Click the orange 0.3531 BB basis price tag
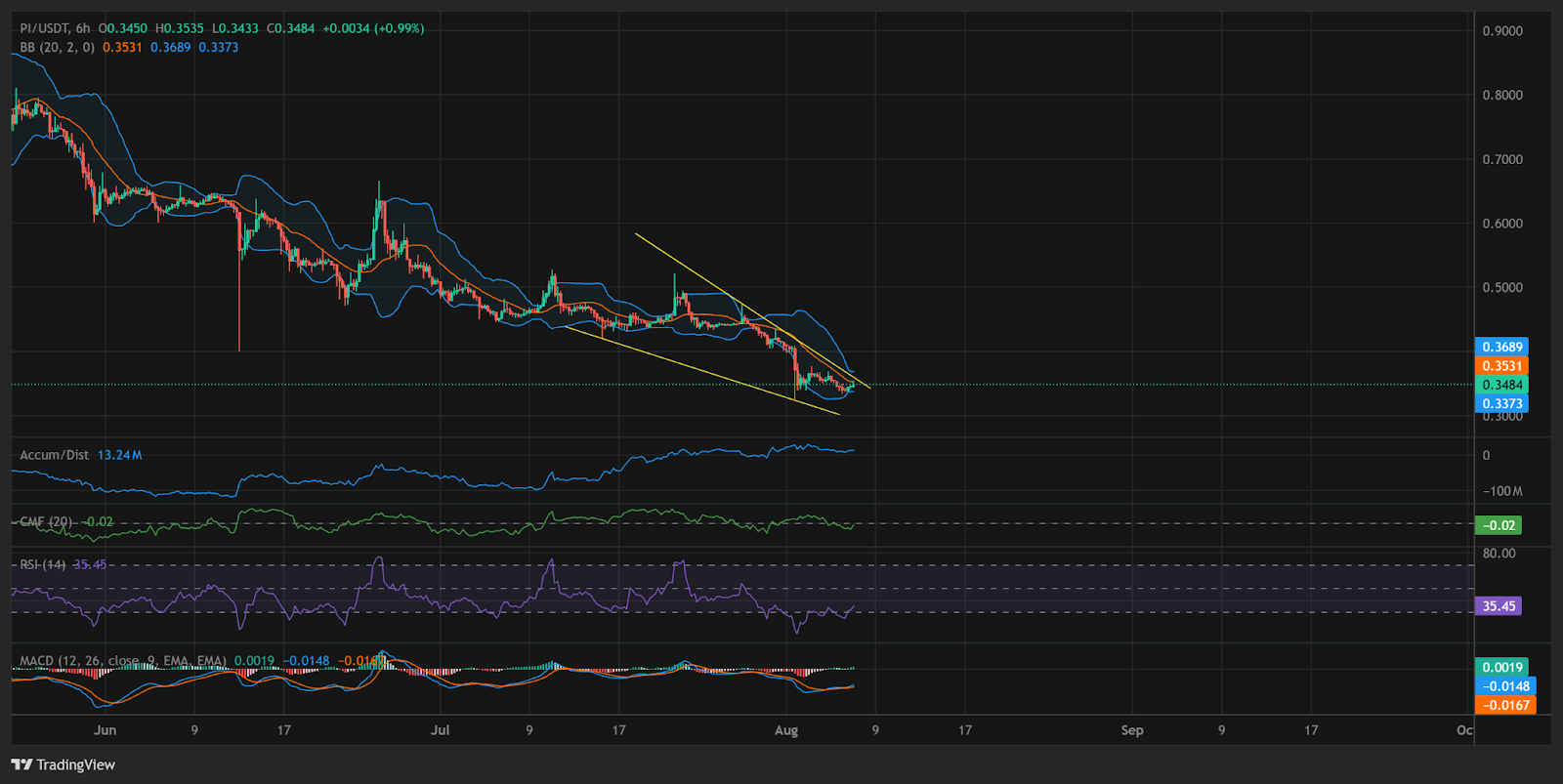Image resolution: width=1563 pixels, height=784 pixels. coord(1501,366)
